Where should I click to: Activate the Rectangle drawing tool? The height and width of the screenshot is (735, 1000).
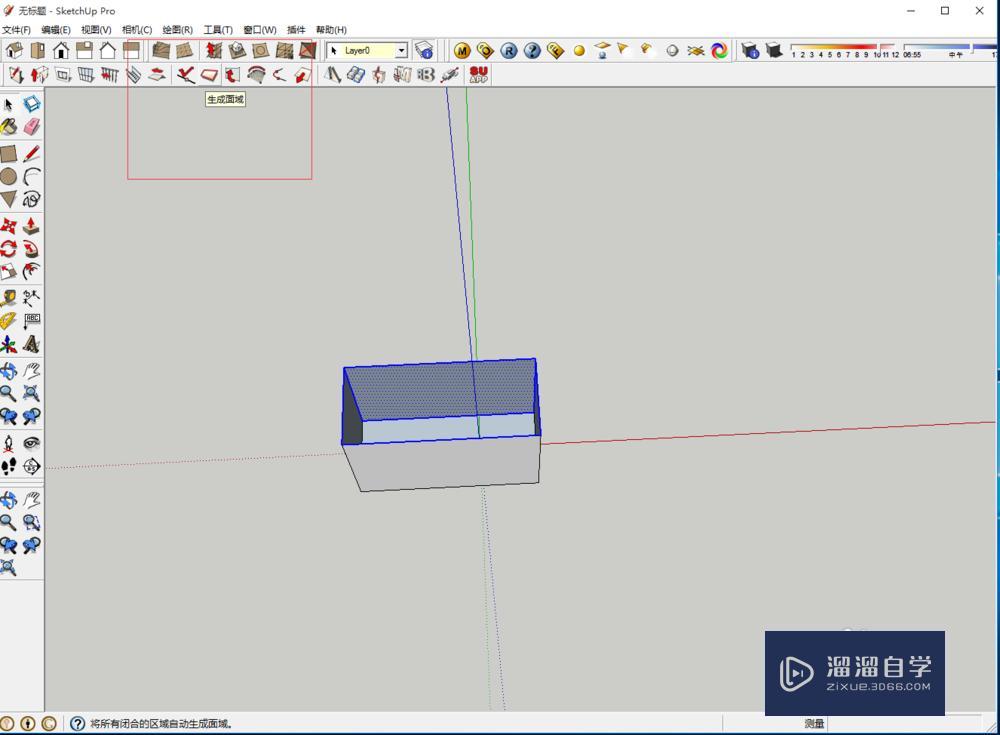tap(8, 154)
